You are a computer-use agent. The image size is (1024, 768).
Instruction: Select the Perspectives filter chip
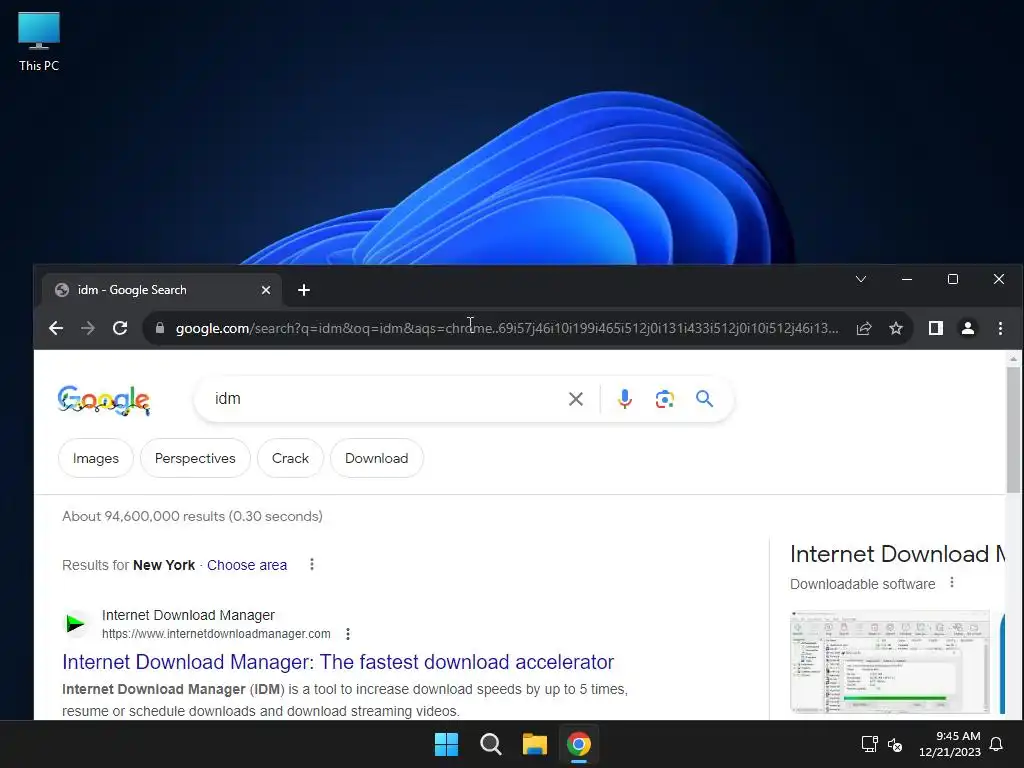[x=195, y=458]
